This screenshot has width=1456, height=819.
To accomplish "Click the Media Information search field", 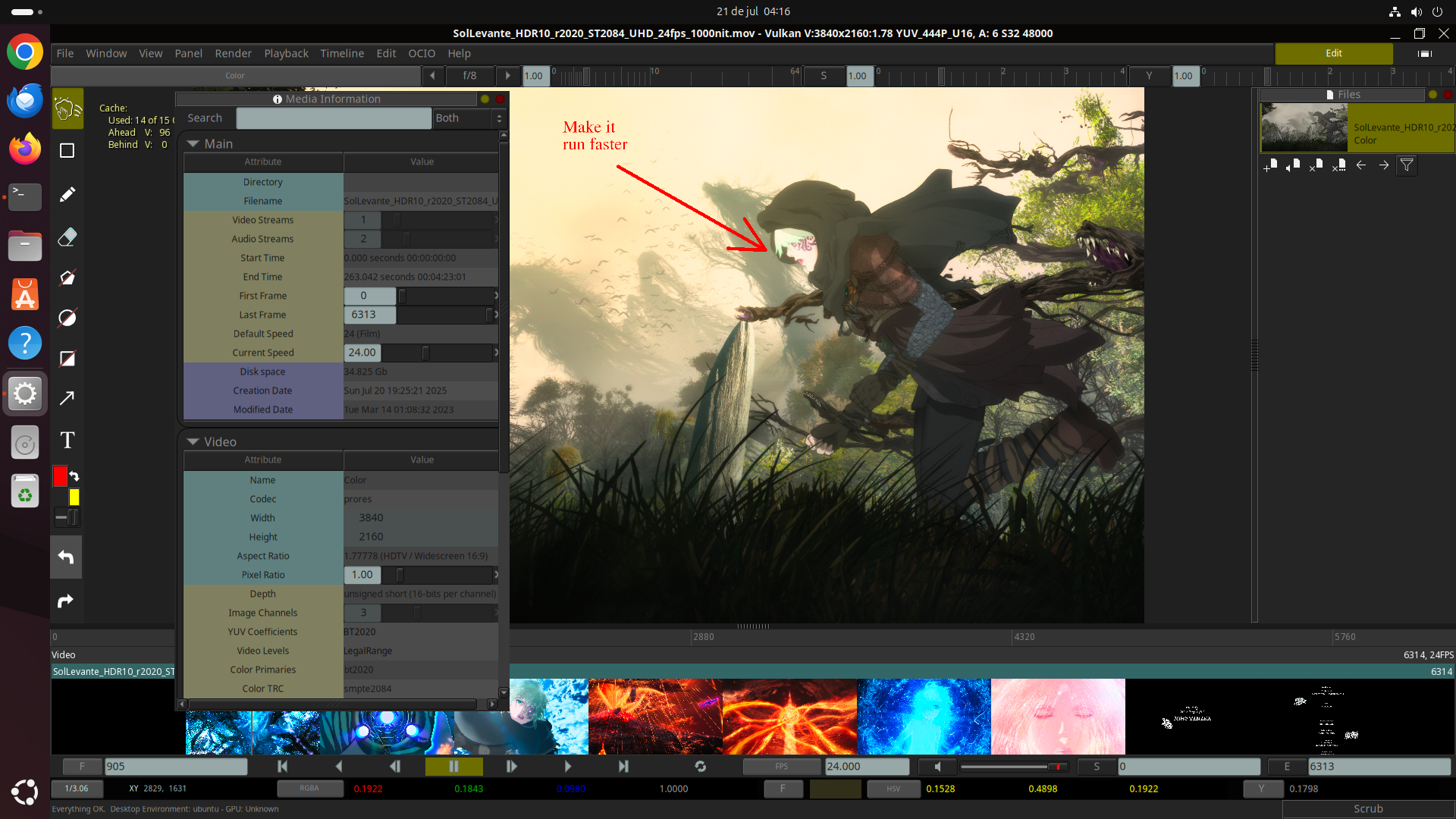I will pos(334,118).
